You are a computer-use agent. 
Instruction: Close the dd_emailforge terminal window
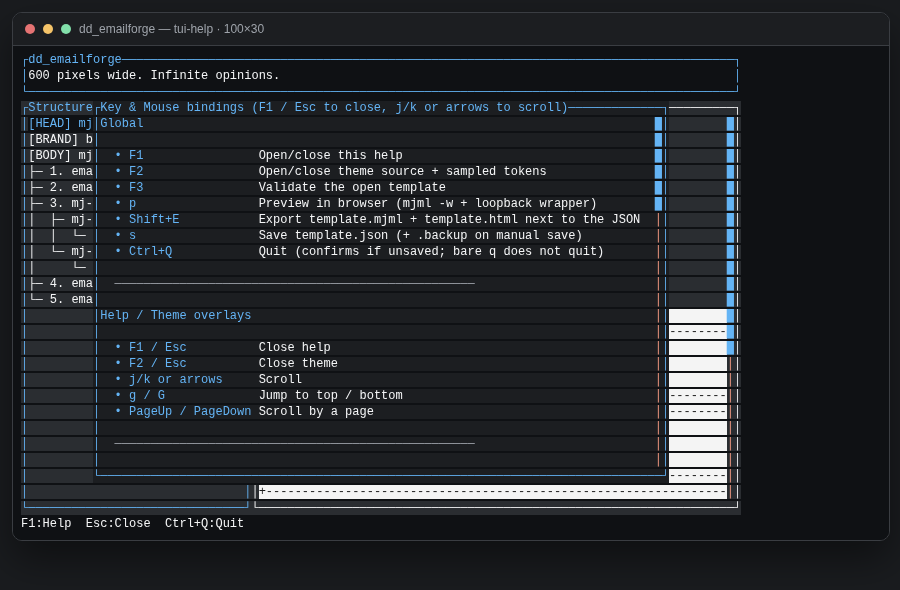tap(30, 29)
